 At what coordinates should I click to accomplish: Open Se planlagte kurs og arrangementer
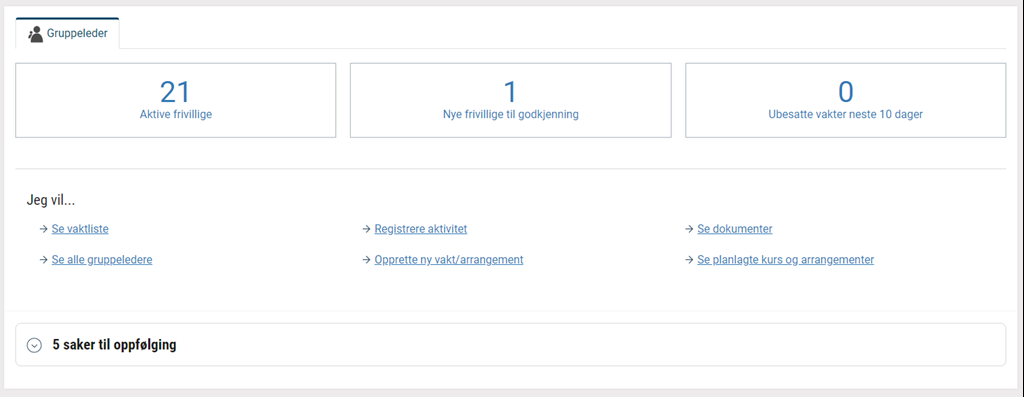pos(786,259)
